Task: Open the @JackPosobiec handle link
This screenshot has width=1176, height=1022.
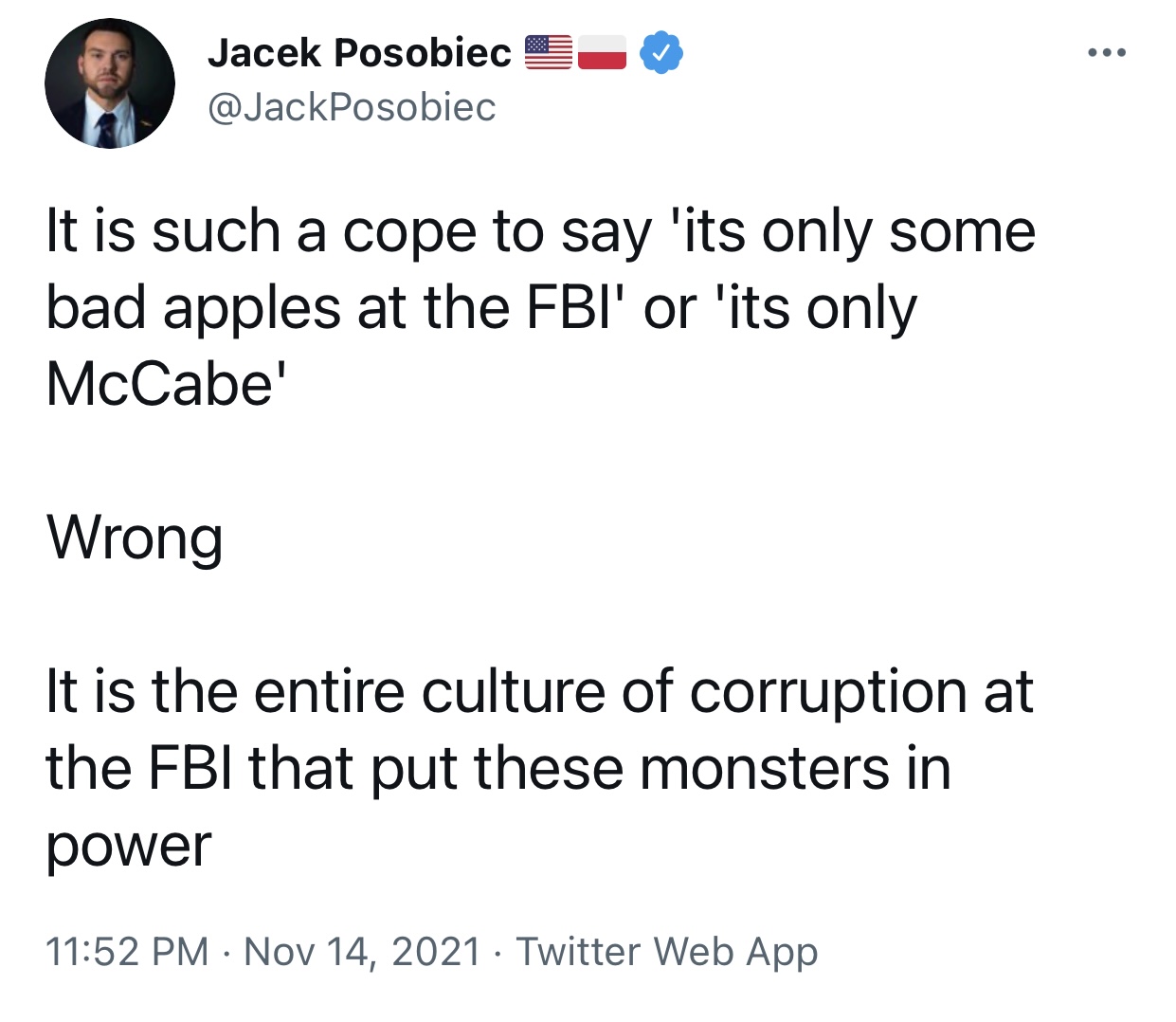Action: pyautogui.click(x=352, y=107)
